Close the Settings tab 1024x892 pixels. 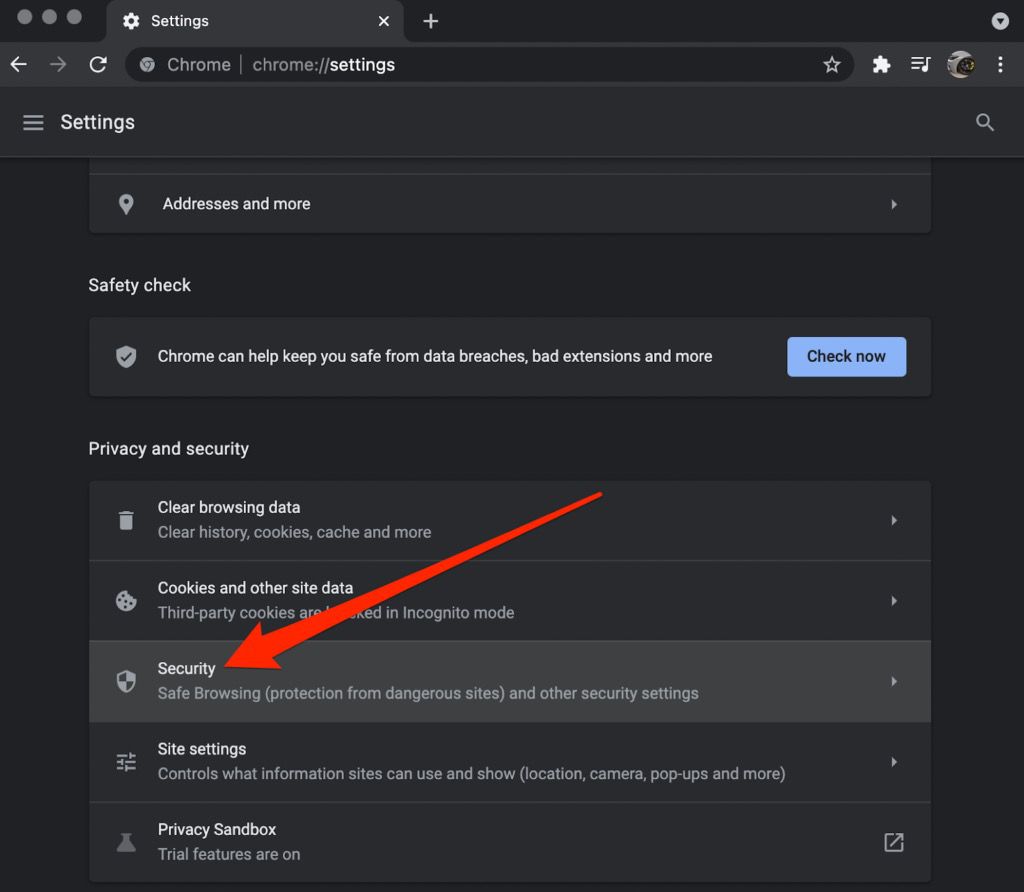pyautogui.click(x=384, y=21)
